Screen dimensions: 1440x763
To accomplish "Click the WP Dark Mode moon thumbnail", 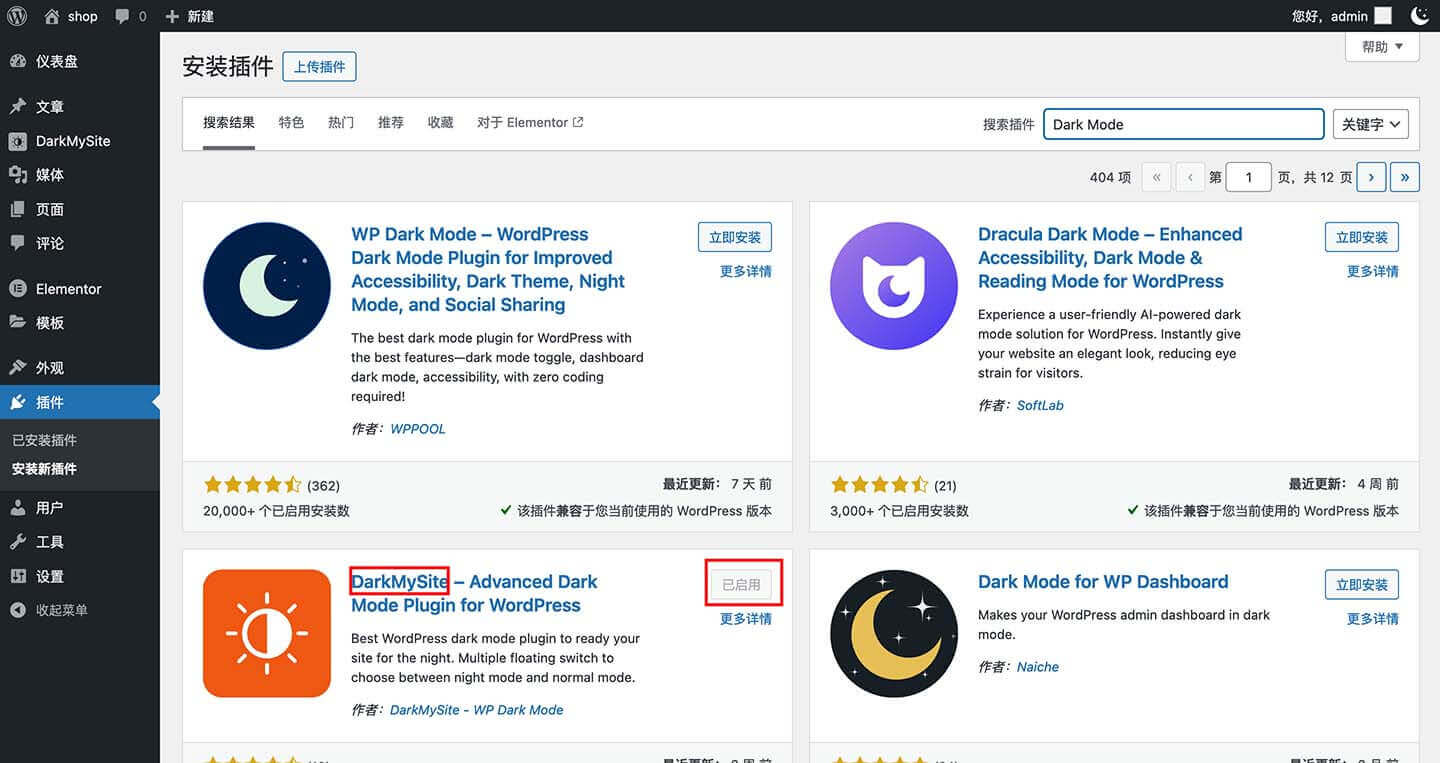I will coord(267,286).
